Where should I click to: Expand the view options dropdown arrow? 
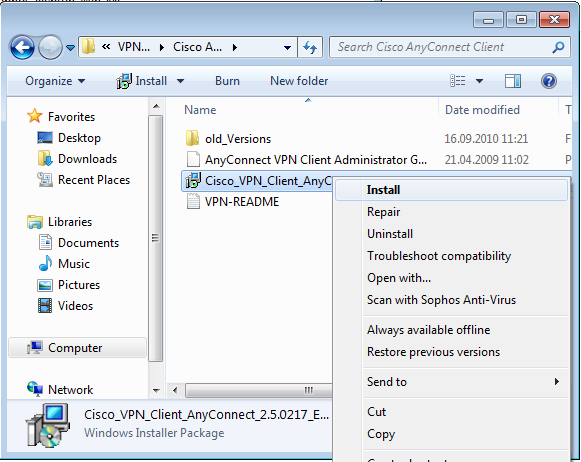[x=479, y=81]
